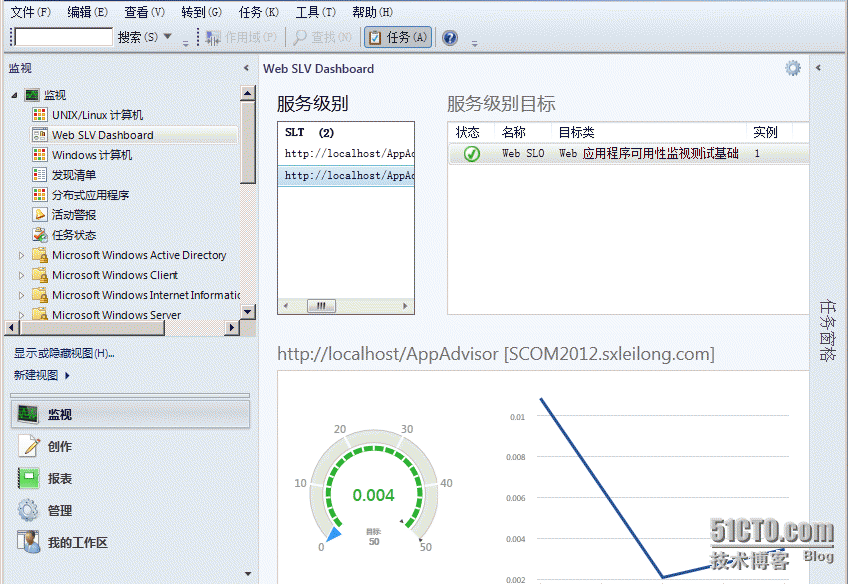848x584 pixels.
Task: Click SLT list scroll-right arrow
Action: (x=405, y=306)
